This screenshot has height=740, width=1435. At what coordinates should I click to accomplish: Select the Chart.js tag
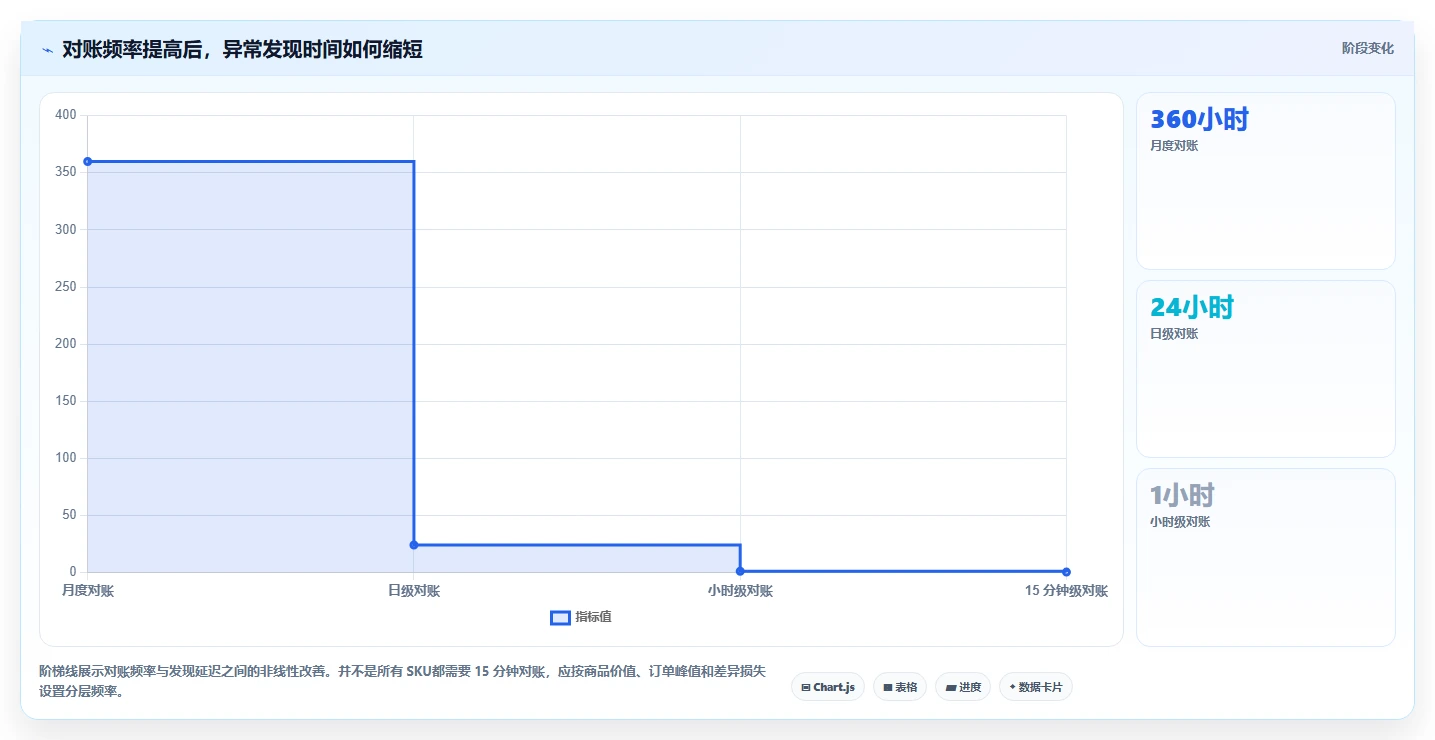pos(828,687)
